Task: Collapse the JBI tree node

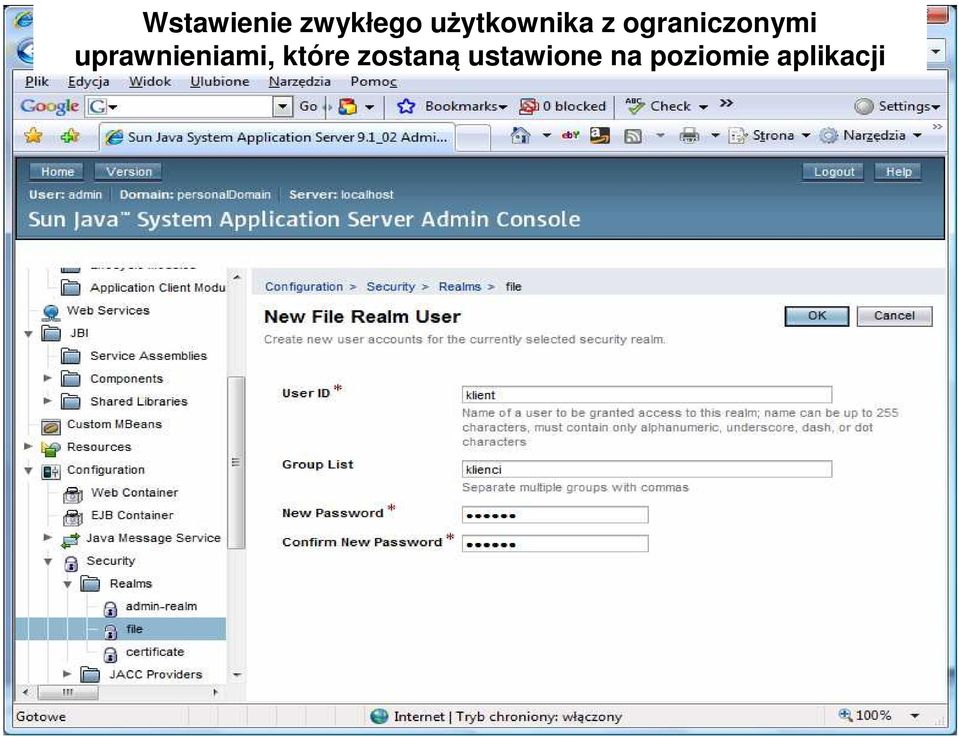Action: tap(28, 334)
